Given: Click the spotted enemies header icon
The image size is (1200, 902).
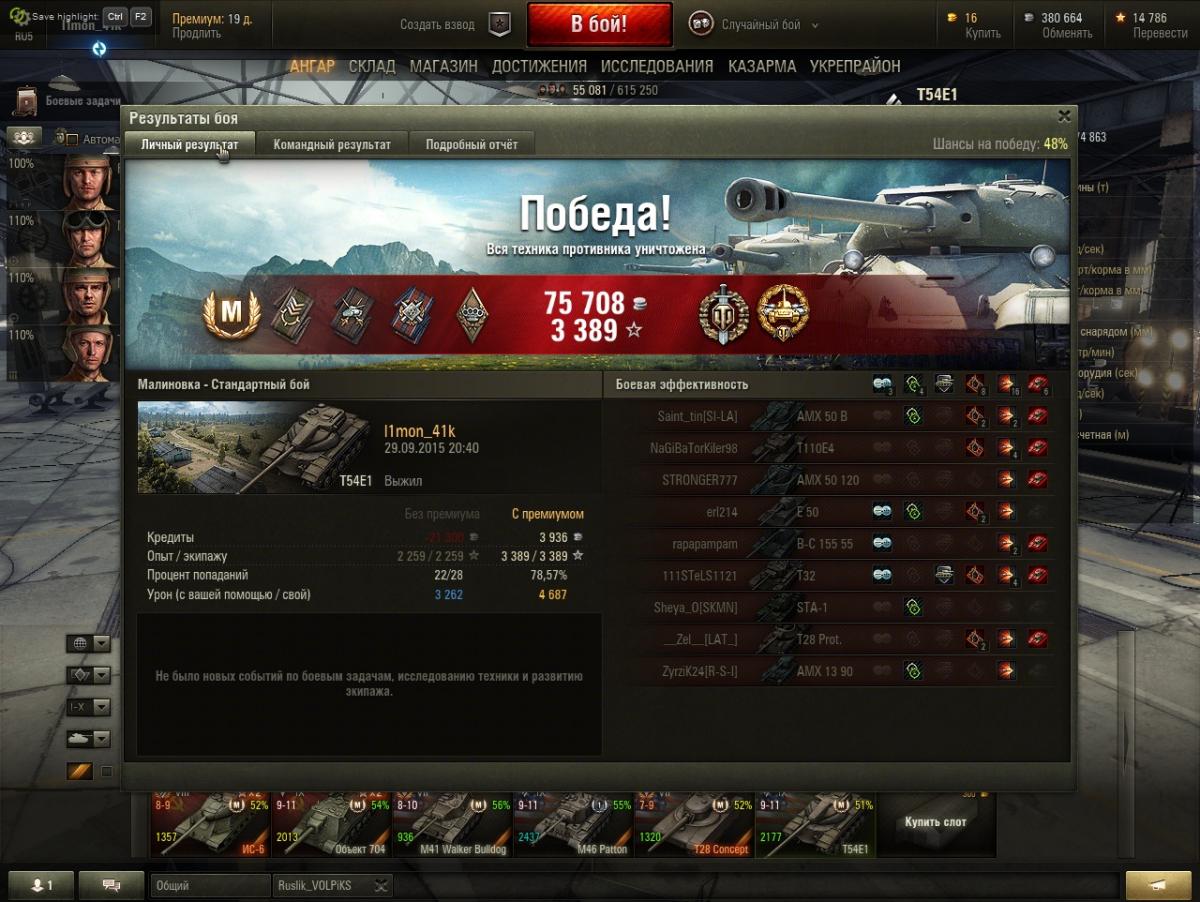Looking at the screenshot, I should (883, 384).
